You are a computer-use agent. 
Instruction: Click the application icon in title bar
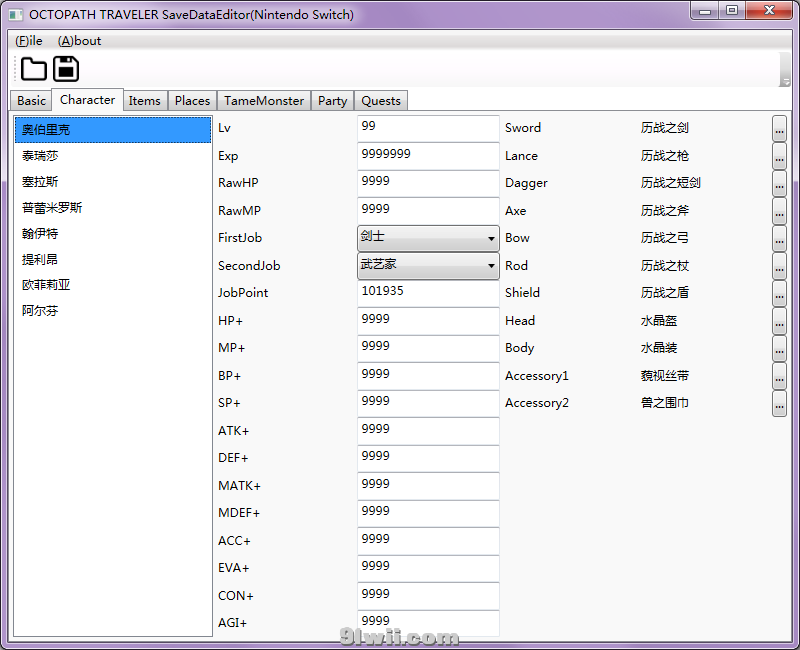pyautogui.click(x=16, y=14)
